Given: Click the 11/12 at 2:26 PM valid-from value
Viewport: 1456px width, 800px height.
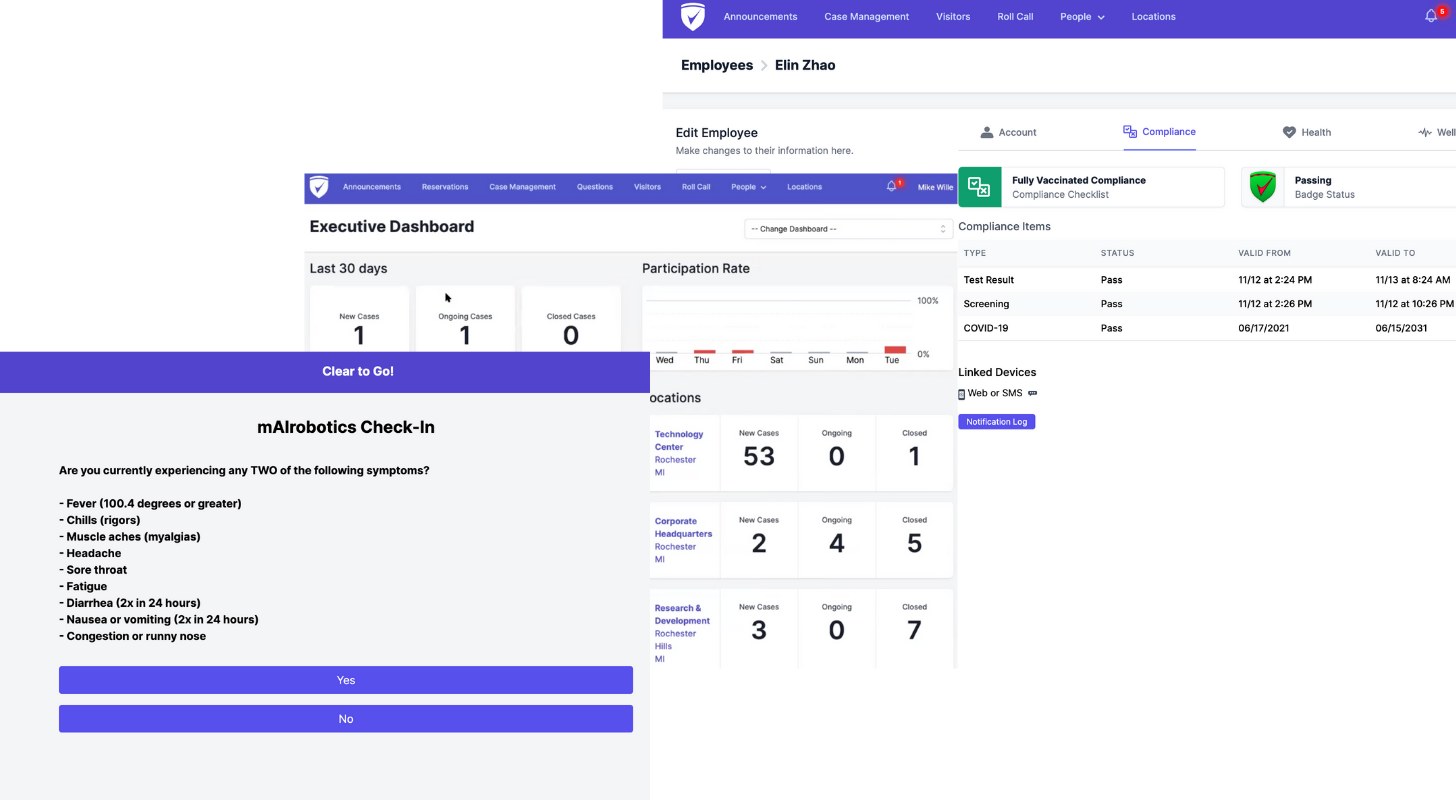Looking at the screenshot, I should tap(1275, 304).
